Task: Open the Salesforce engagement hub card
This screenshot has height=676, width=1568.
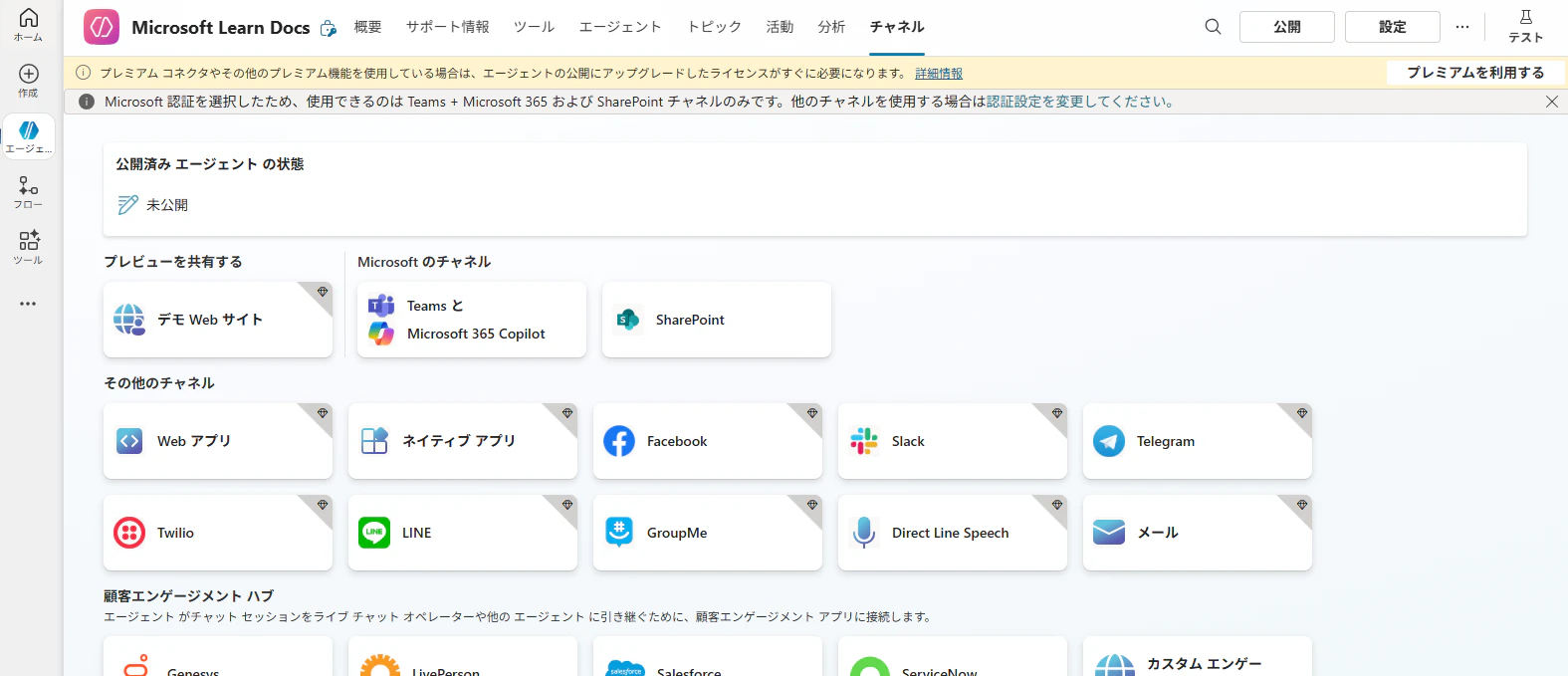Action: [708, 657]
